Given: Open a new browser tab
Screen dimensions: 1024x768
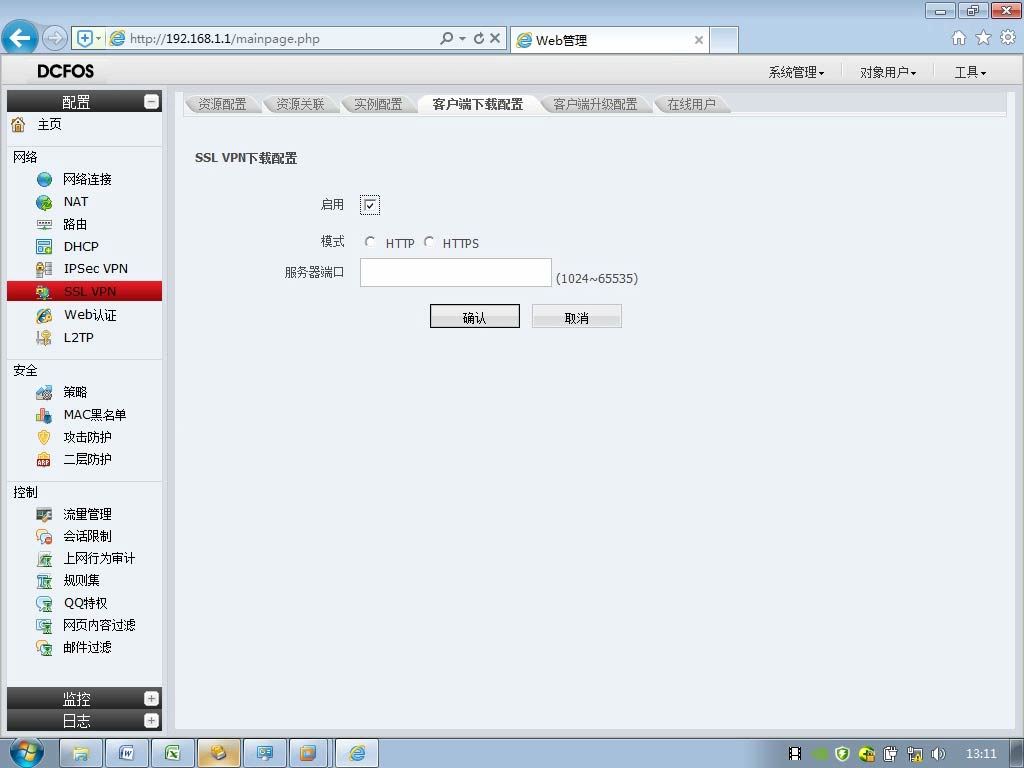Looking at the screenshot, I should pyautogui.click(x=724, y=40).
